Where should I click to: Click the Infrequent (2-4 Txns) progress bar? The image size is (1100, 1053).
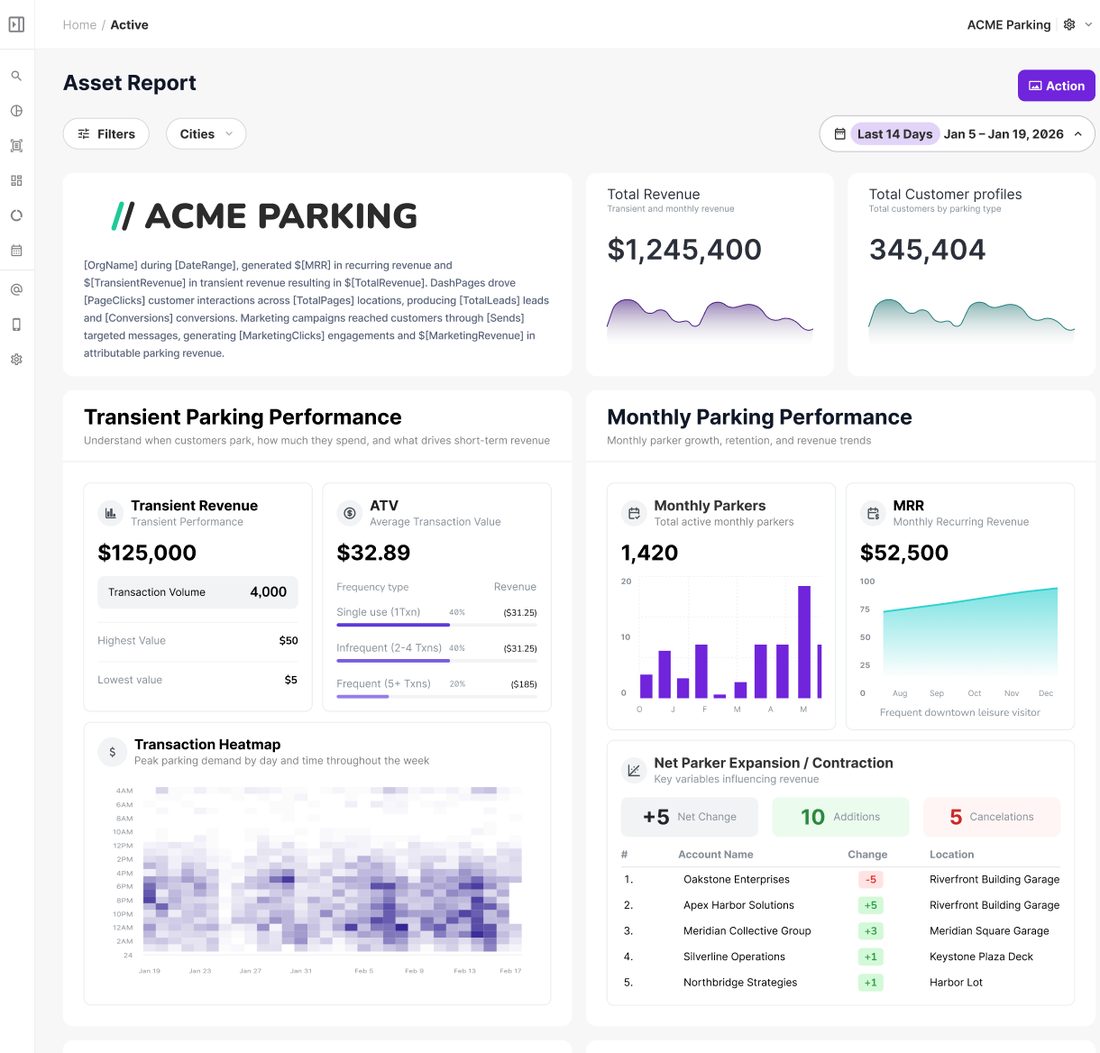(436, 660)
